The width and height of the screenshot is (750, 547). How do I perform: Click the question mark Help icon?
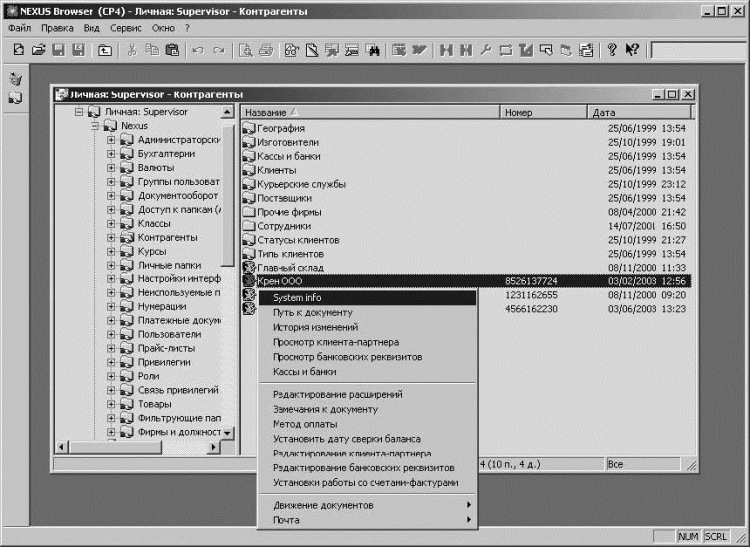tap(612, 49)
